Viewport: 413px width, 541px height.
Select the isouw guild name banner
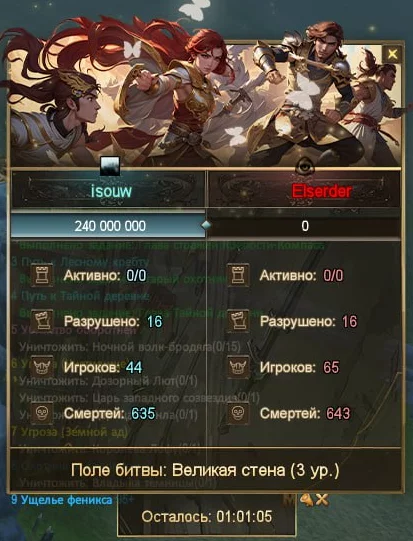coord(108,190)
